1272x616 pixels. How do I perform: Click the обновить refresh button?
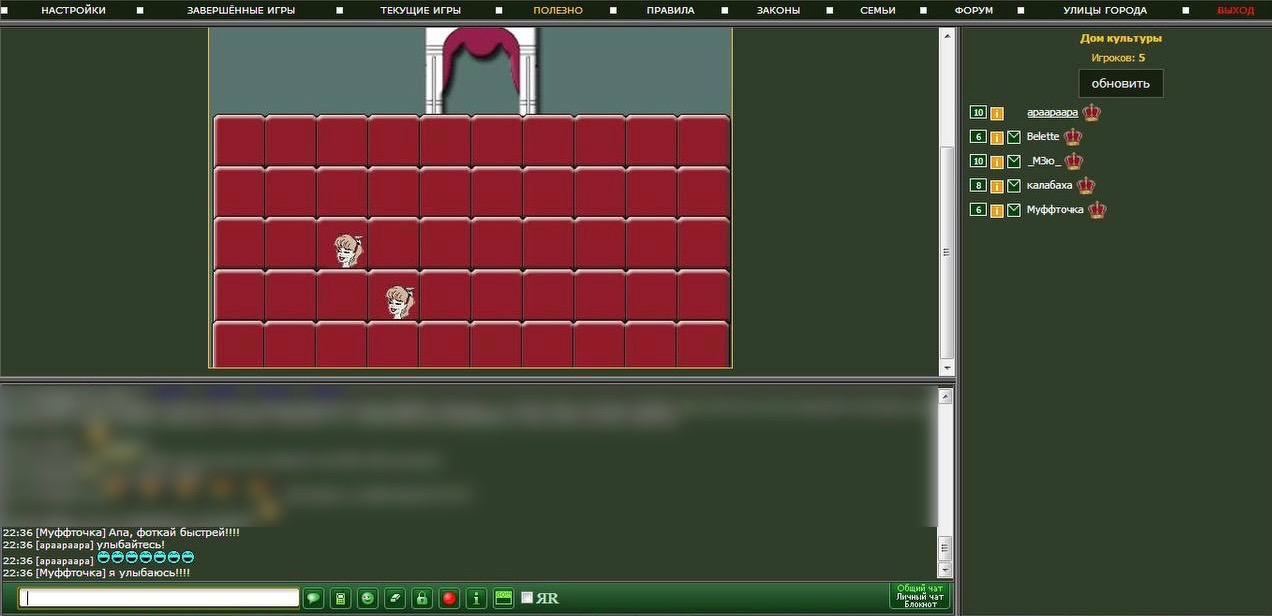(x=1121, y=83)
